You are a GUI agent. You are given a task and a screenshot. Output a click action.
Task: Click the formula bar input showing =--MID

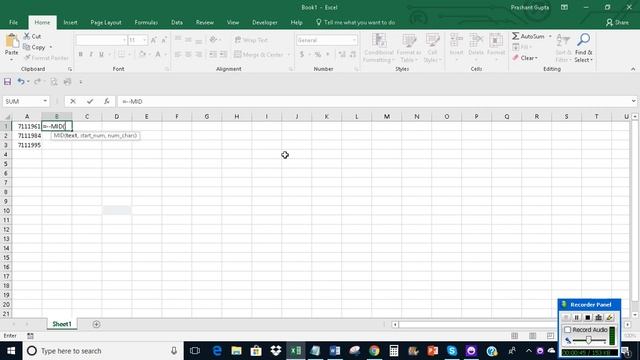[373, 101]
